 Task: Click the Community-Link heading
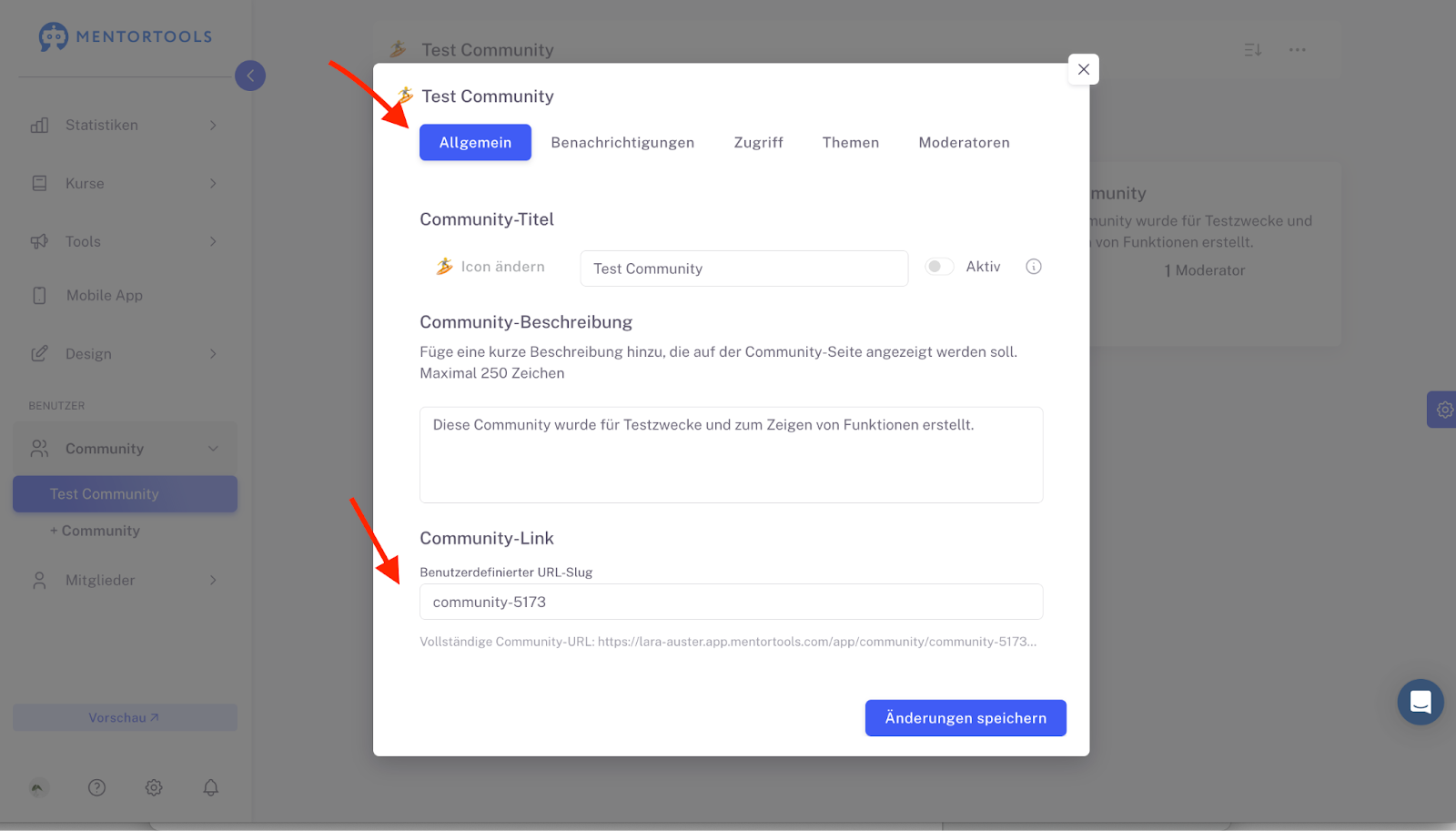pos(487,539)
